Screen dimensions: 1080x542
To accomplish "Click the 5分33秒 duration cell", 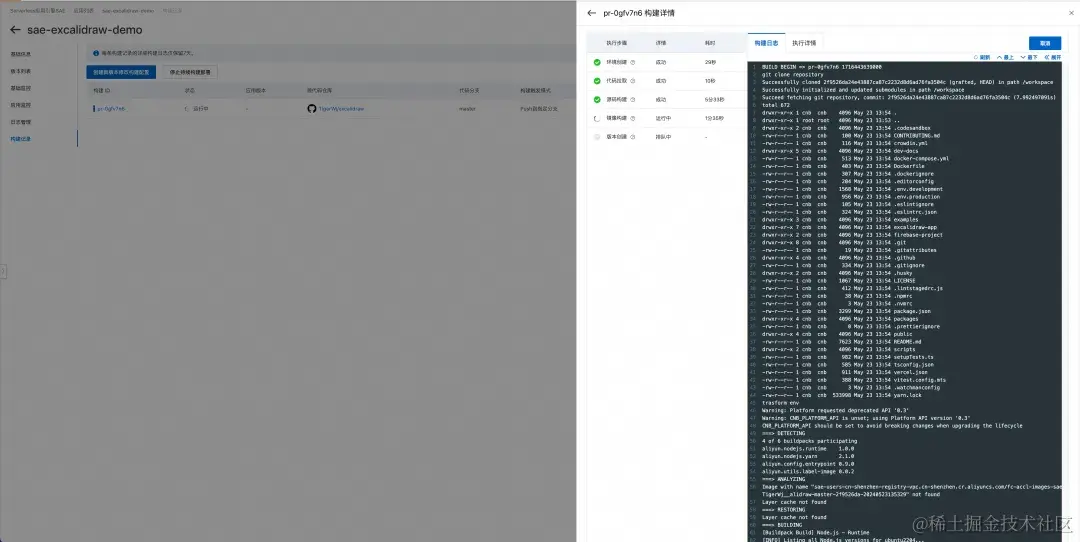I will click(x=714, y=99).
